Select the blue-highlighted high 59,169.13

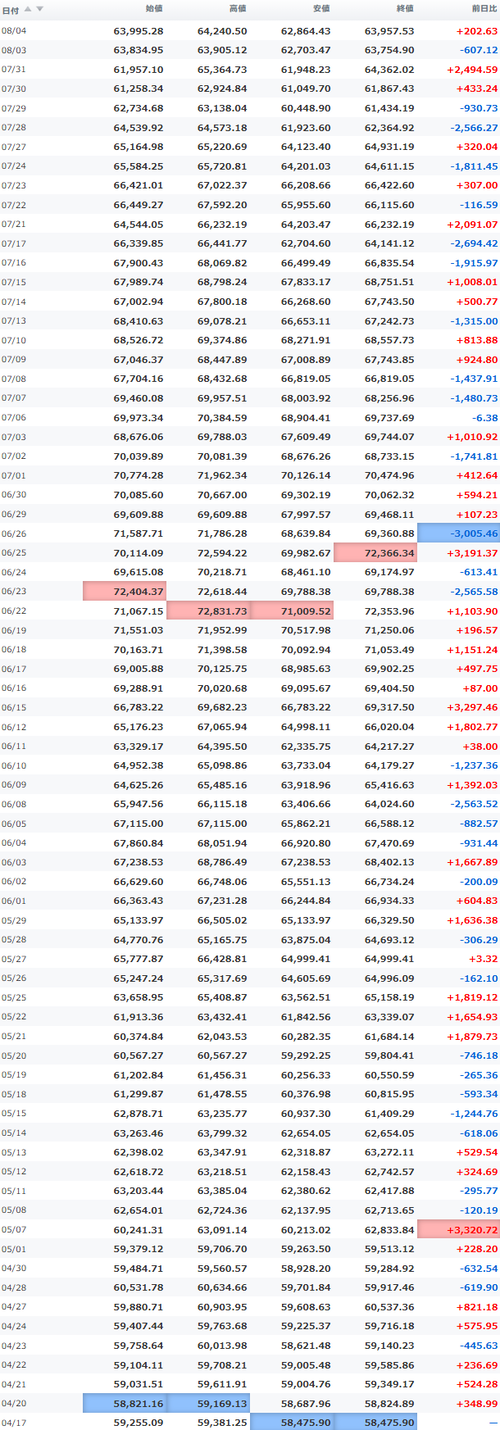click(208, 1403)
